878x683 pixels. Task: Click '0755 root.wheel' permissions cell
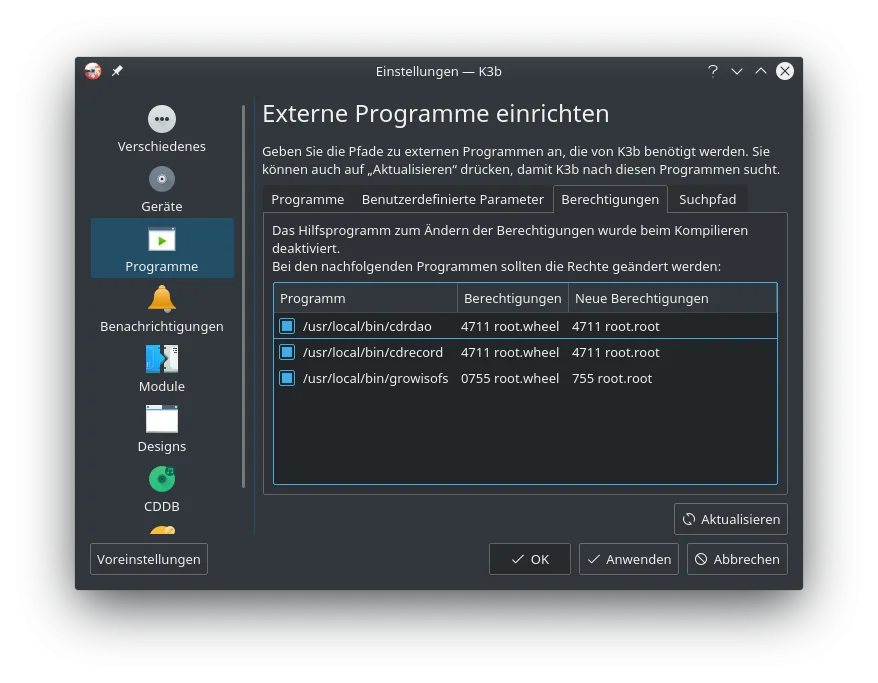[510, 378]
